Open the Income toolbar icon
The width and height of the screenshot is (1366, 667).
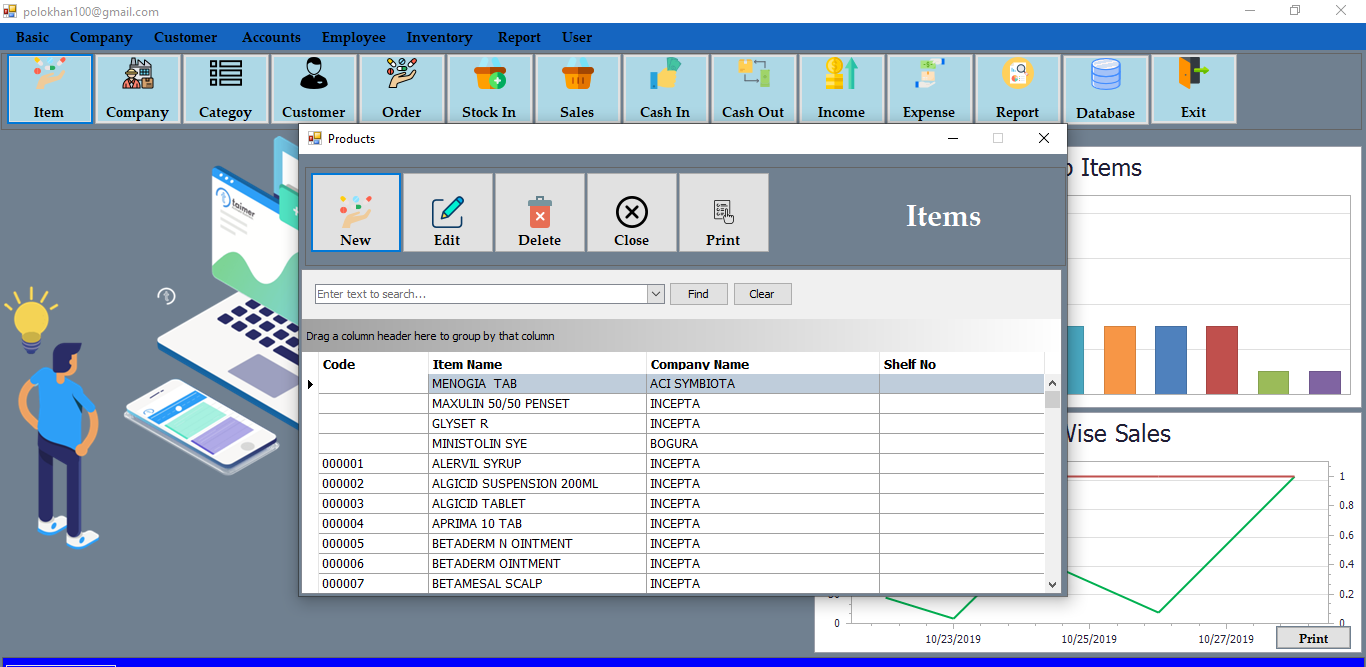coord(841,89)
